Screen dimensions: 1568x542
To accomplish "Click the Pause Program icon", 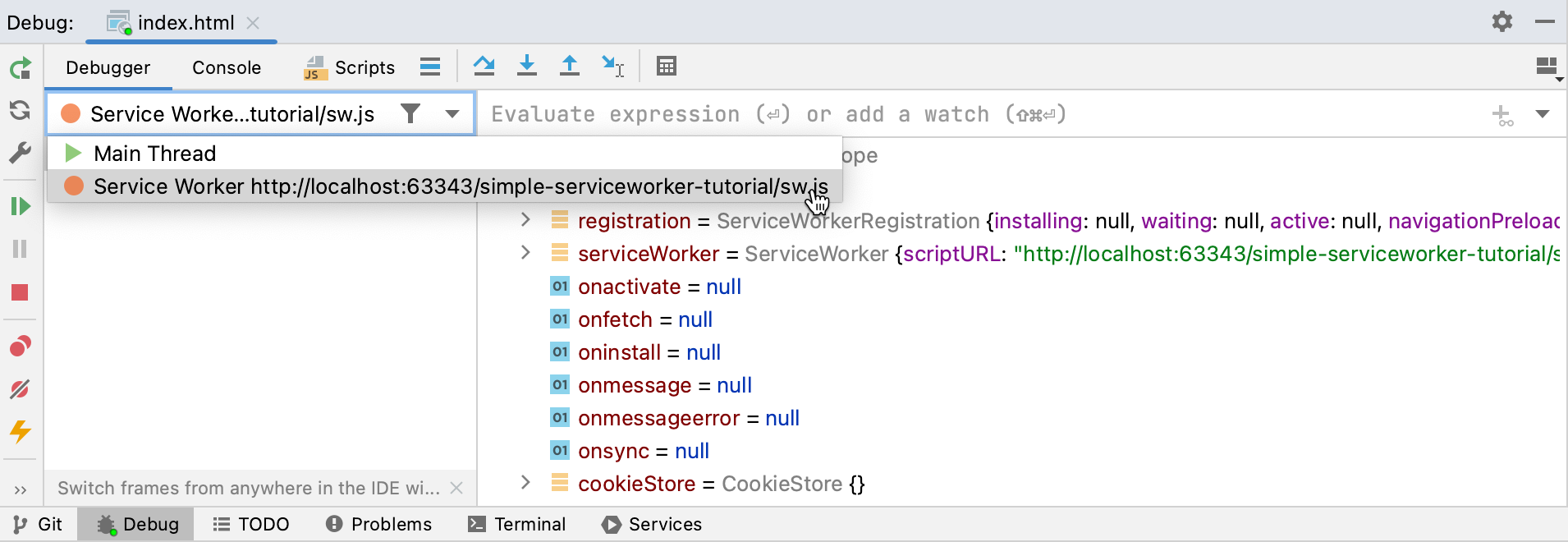I will click(x=21, y=249).
